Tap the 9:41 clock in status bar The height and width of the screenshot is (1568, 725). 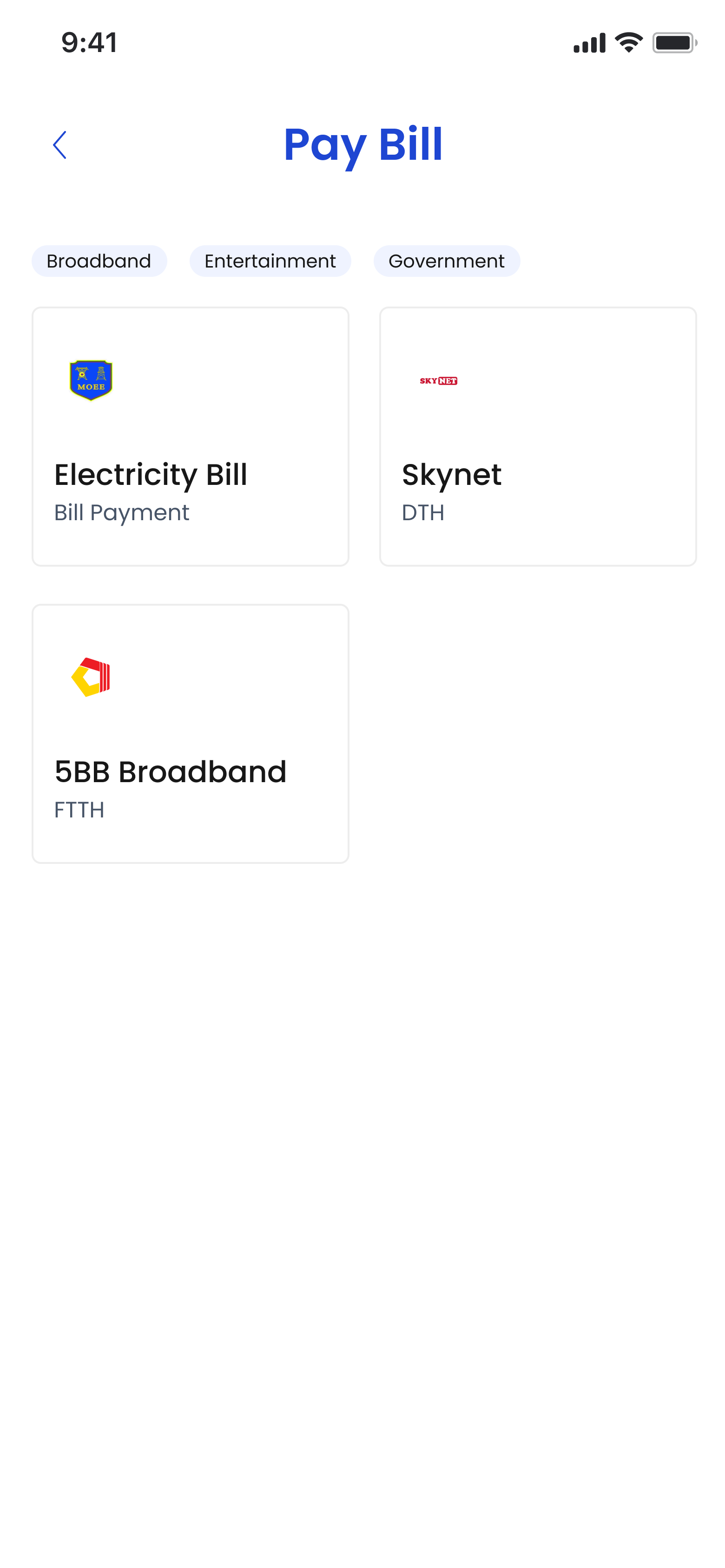90,43
